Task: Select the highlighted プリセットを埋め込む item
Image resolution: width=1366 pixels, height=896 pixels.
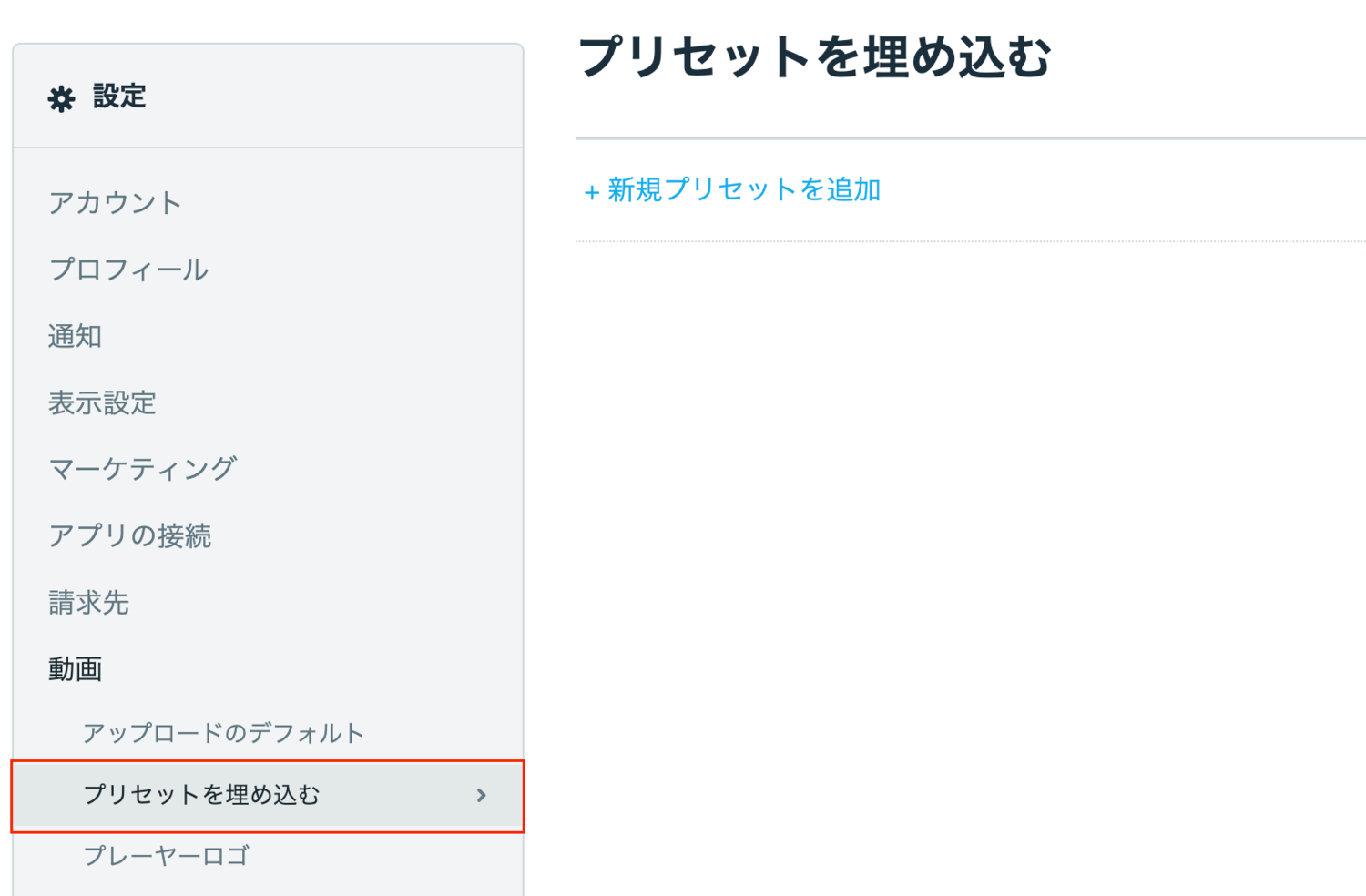Action: [268, 796]
